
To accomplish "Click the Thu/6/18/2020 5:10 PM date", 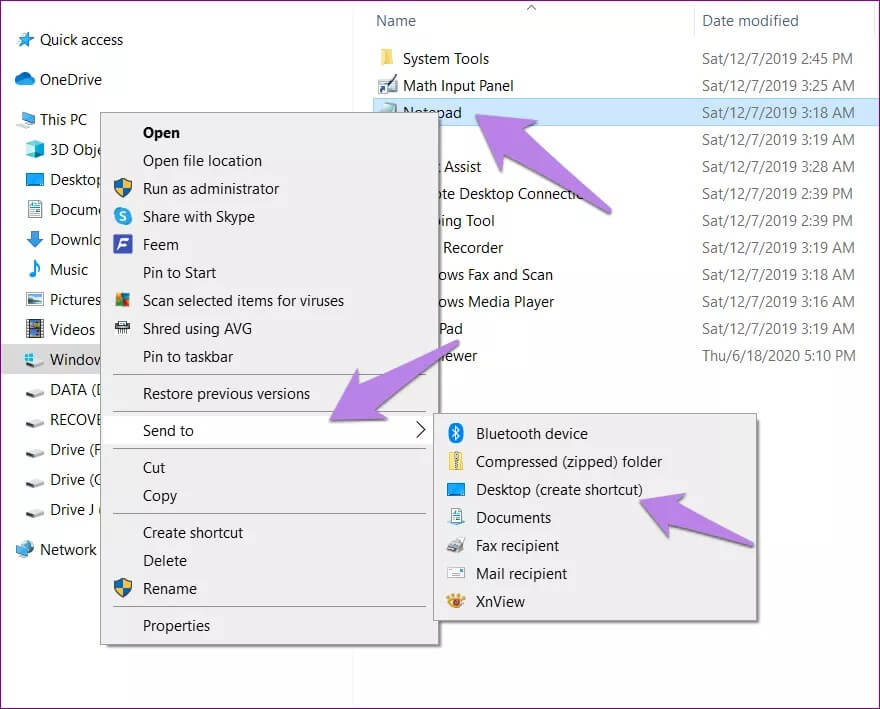I will (x=778, y=355).
